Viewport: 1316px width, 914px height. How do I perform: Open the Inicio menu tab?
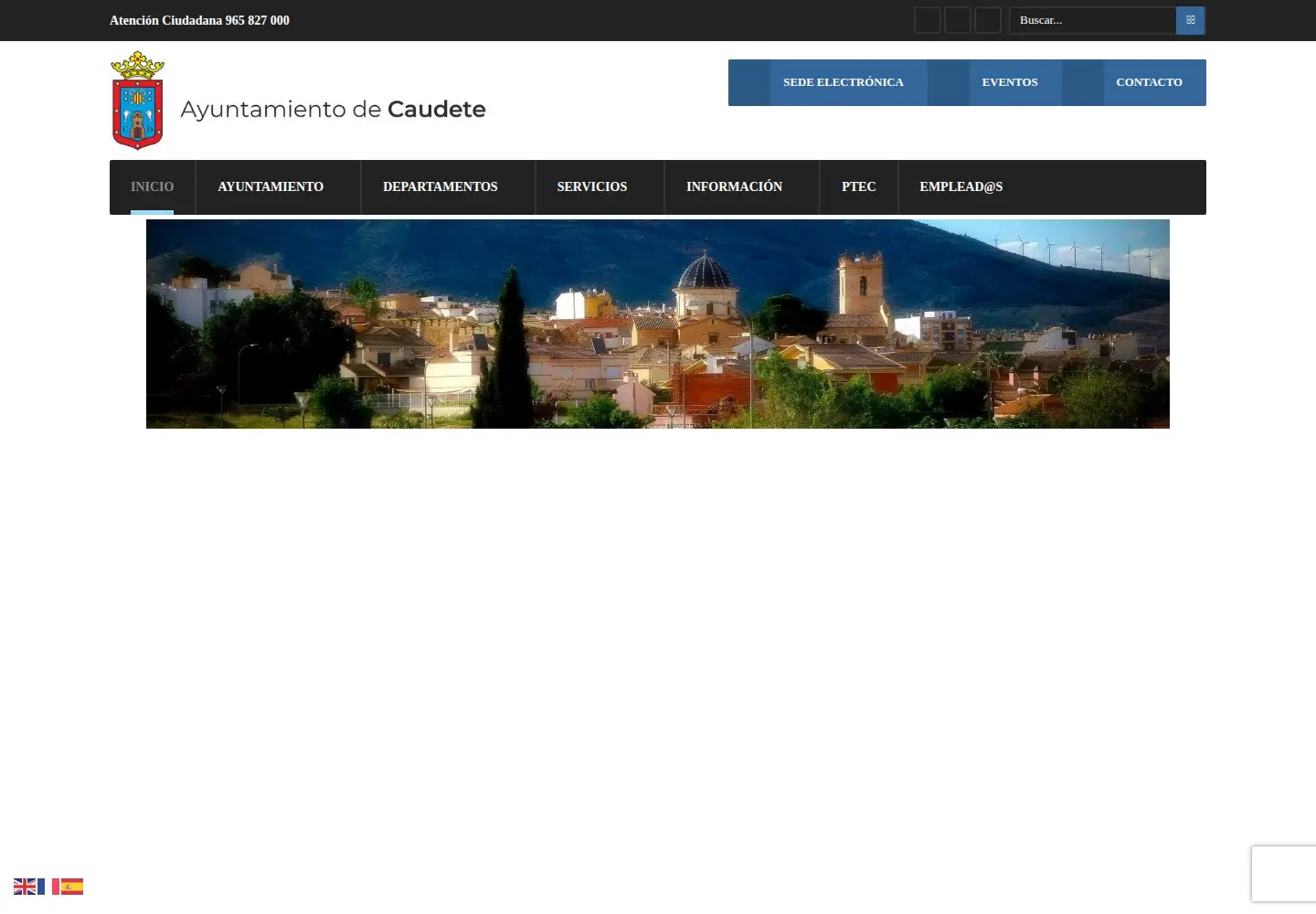click(152, 187)
